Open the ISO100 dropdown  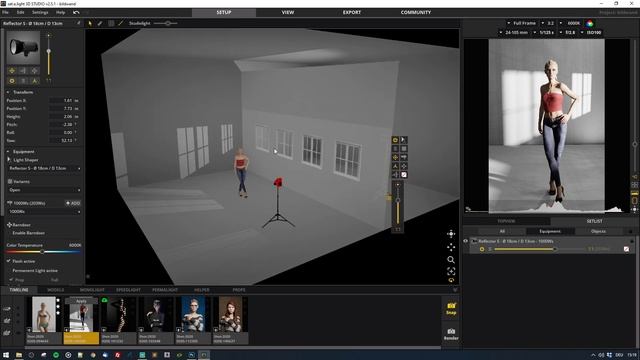591,32
